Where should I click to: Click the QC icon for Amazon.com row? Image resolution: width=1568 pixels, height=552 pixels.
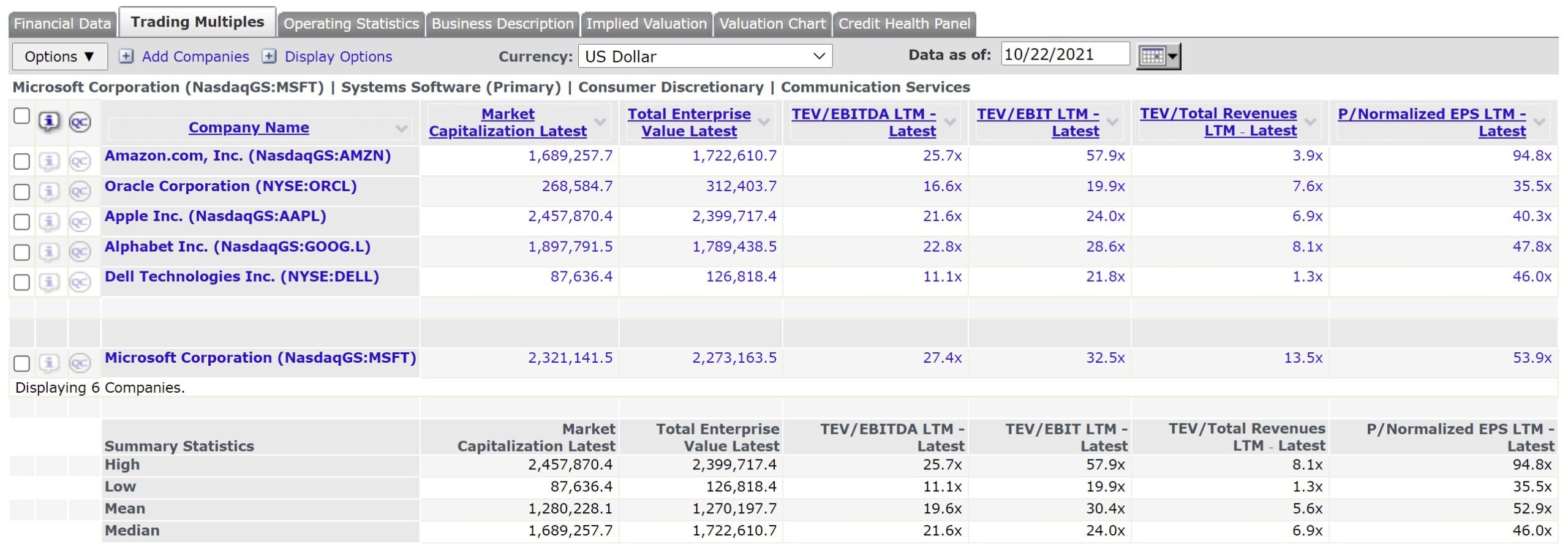coord(80,162)
